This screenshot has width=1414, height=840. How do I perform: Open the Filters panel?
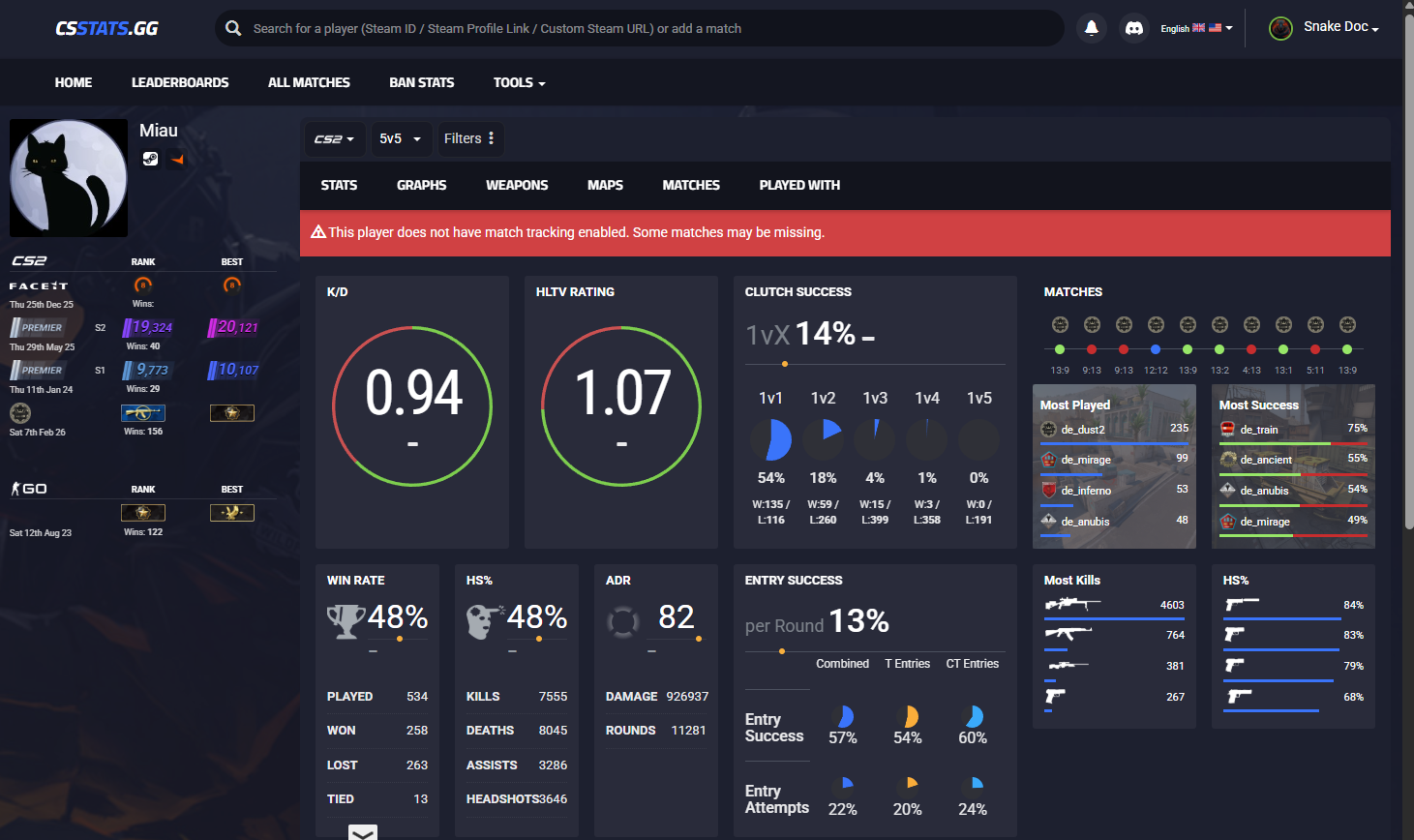(x=469, y=138)
